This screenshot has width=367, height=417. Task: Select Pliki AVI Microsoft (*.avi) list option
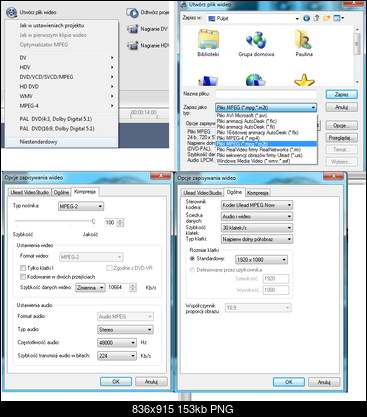(266, 116)
